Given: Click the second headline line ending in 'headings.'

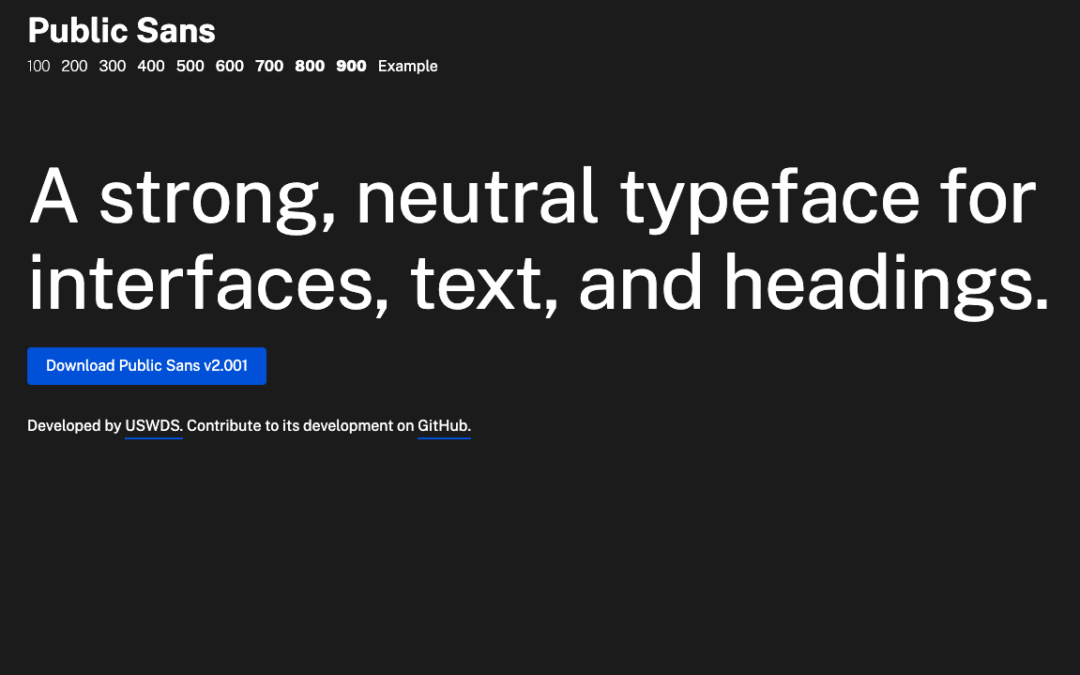Looking at the screenshot, I should (x=540, y=281).
